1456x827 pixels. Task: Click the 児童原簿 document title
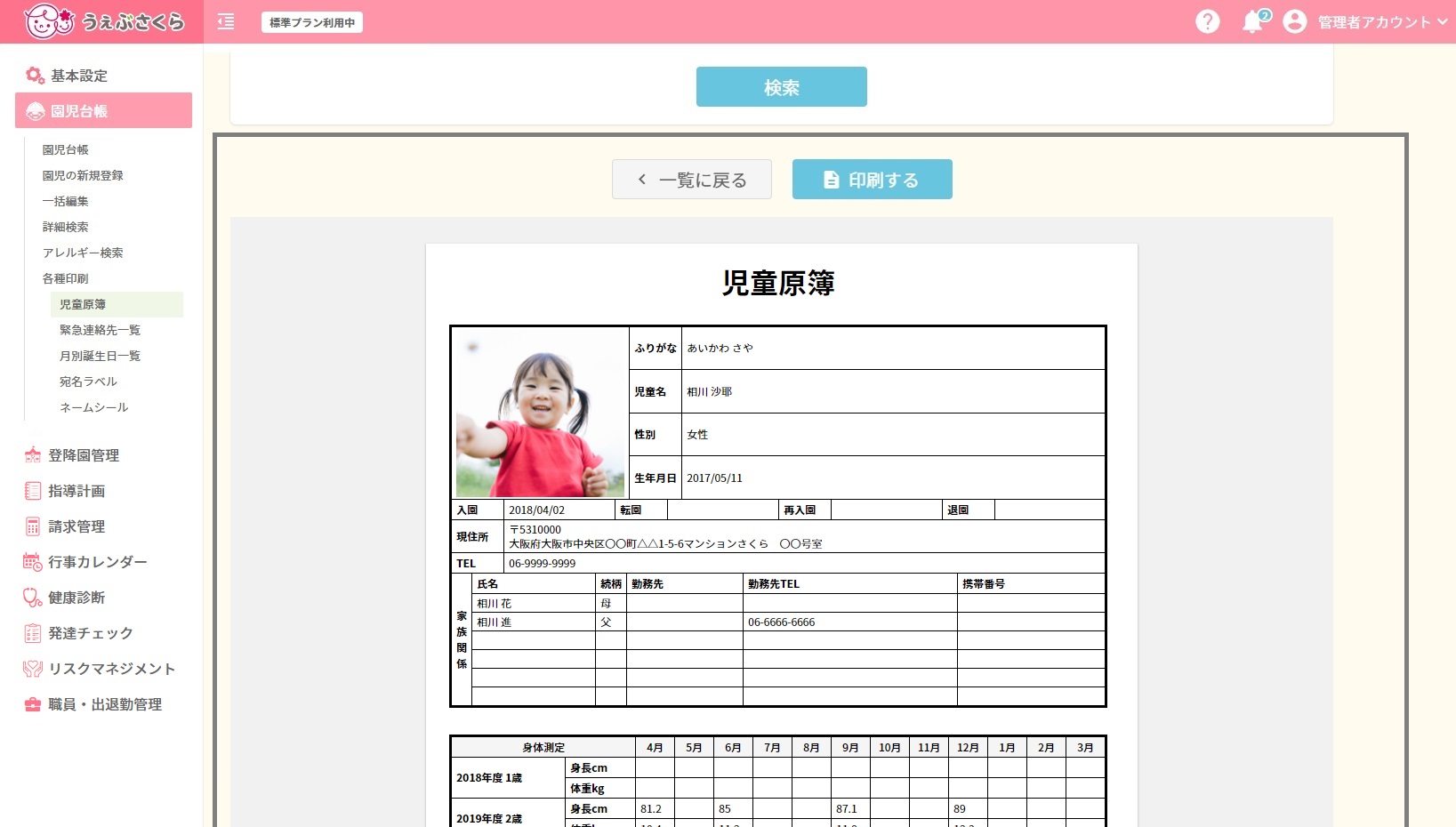778,283
